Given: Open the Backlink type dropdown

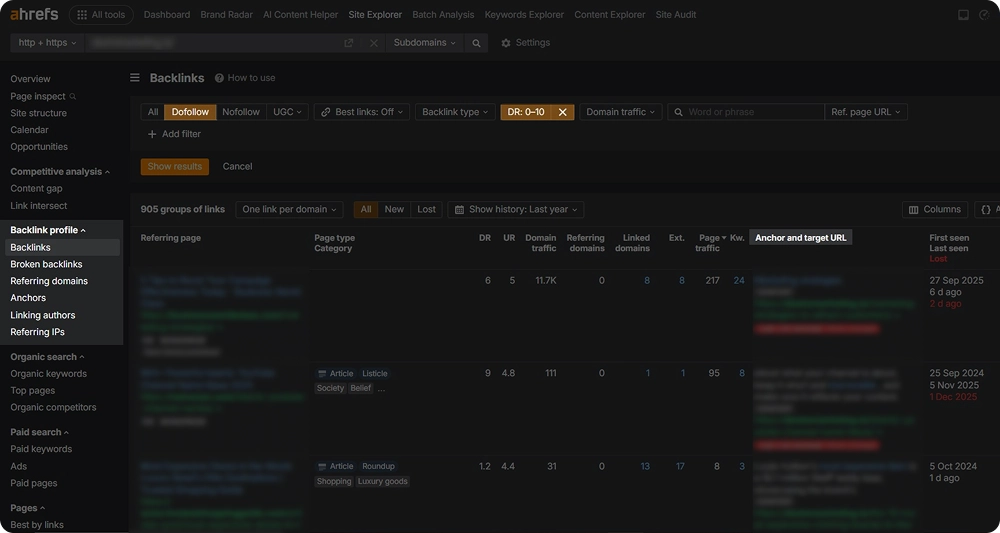Looking at the screenshot, I should [x=455, y=112].
